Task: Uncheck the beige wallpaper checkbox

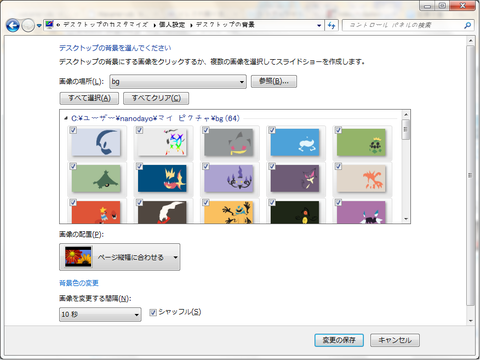Action: tap(339, 166)
